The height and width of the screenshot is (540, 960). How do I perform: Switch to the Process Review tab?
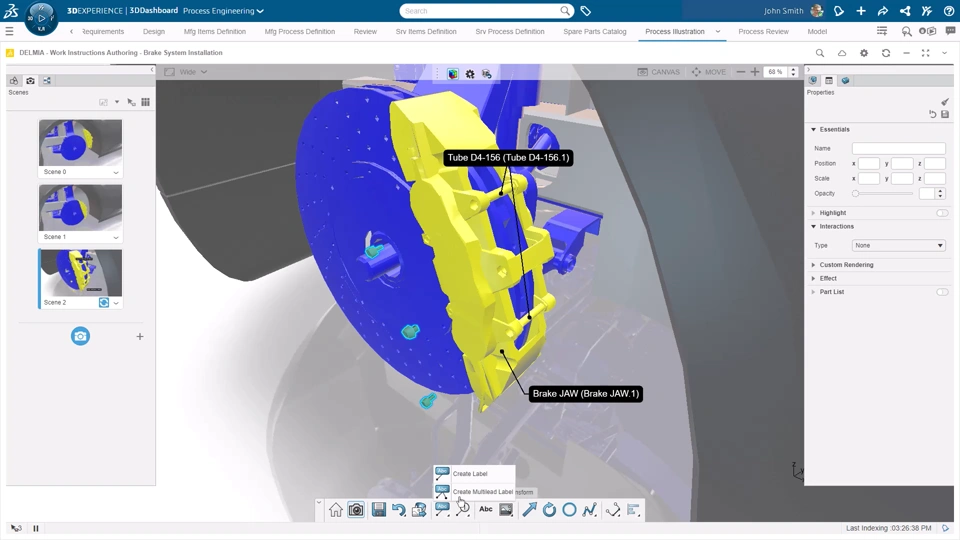(x=763, y=31)
